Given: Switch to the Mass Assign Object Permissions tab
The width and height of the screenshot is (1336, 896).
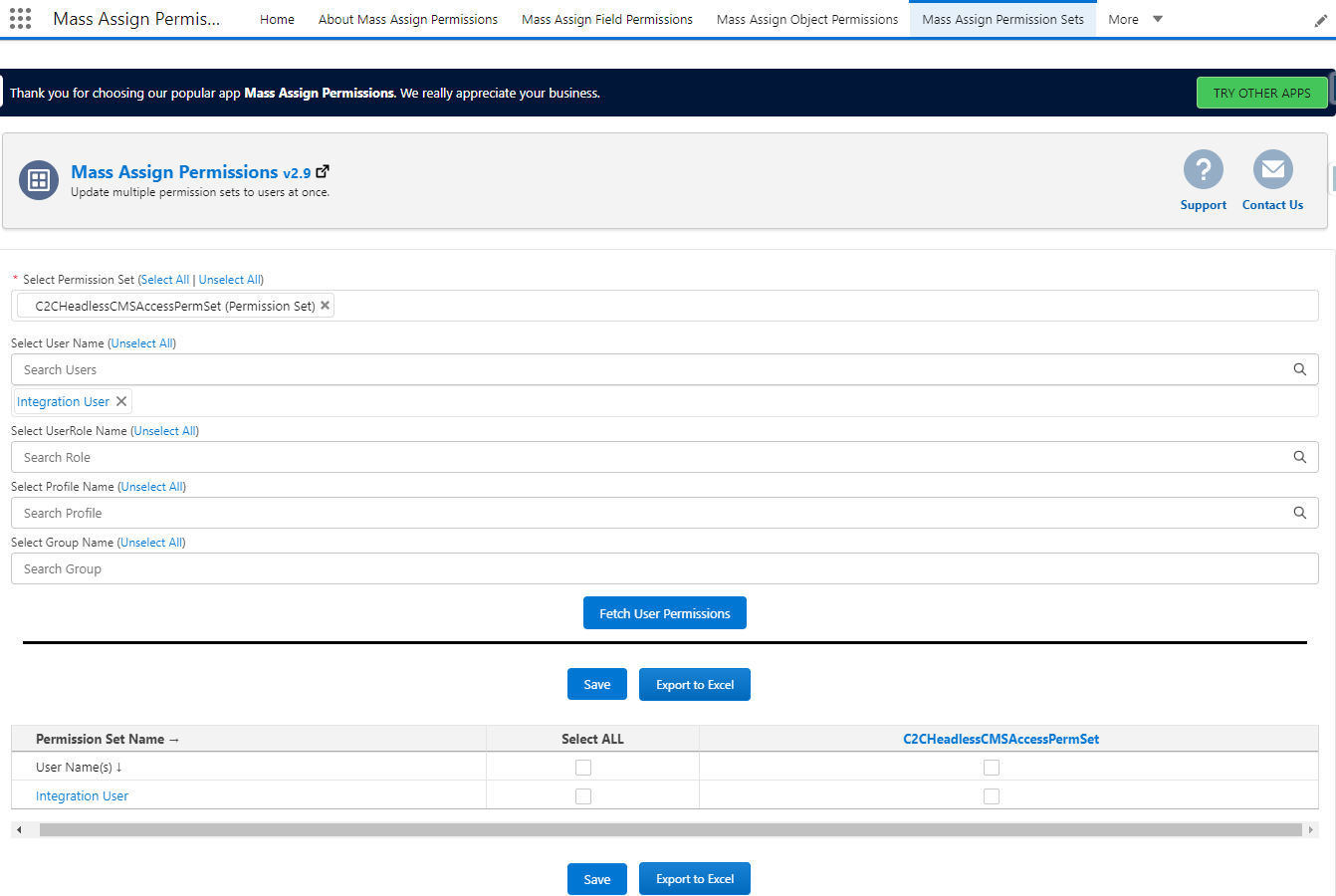Looking at the screenshot, I should pyautogui.click(x=806, y=19).
